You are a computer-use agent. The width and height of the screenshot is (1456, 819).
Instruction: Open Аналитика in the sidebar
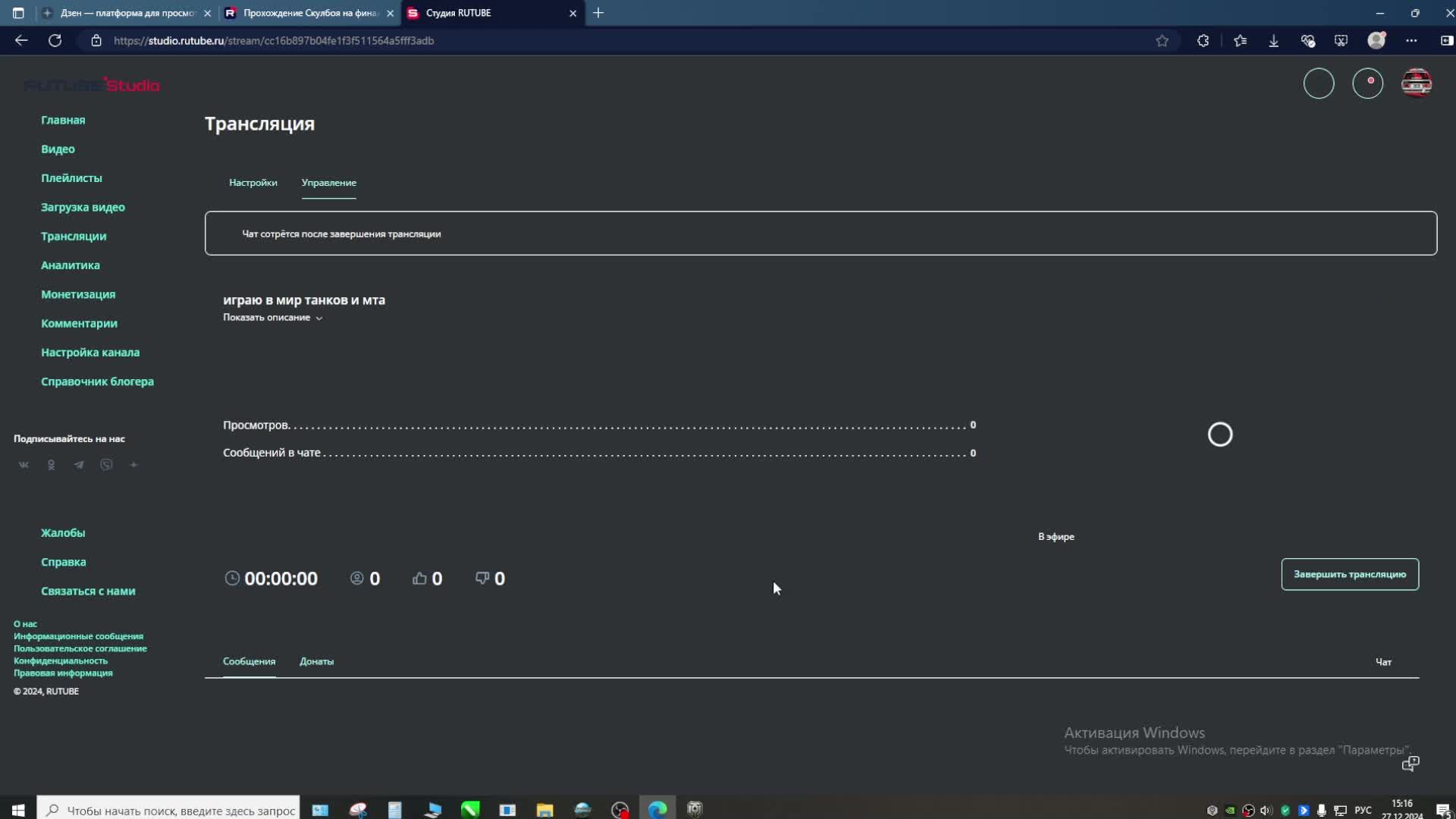coord(70,265)
